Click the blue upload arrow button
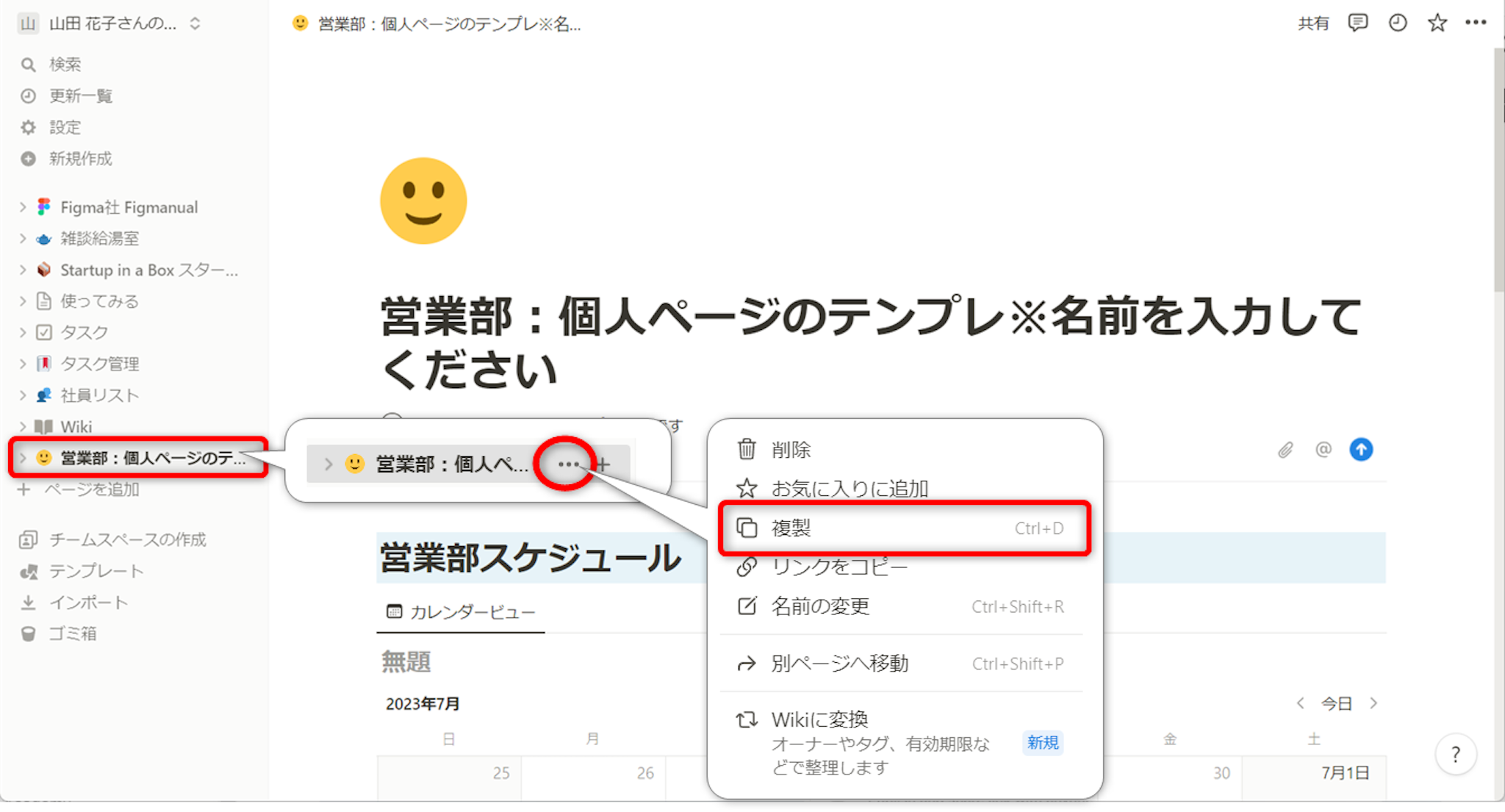This screenshot has width=1505, height=812. (x=1361, y=450)
